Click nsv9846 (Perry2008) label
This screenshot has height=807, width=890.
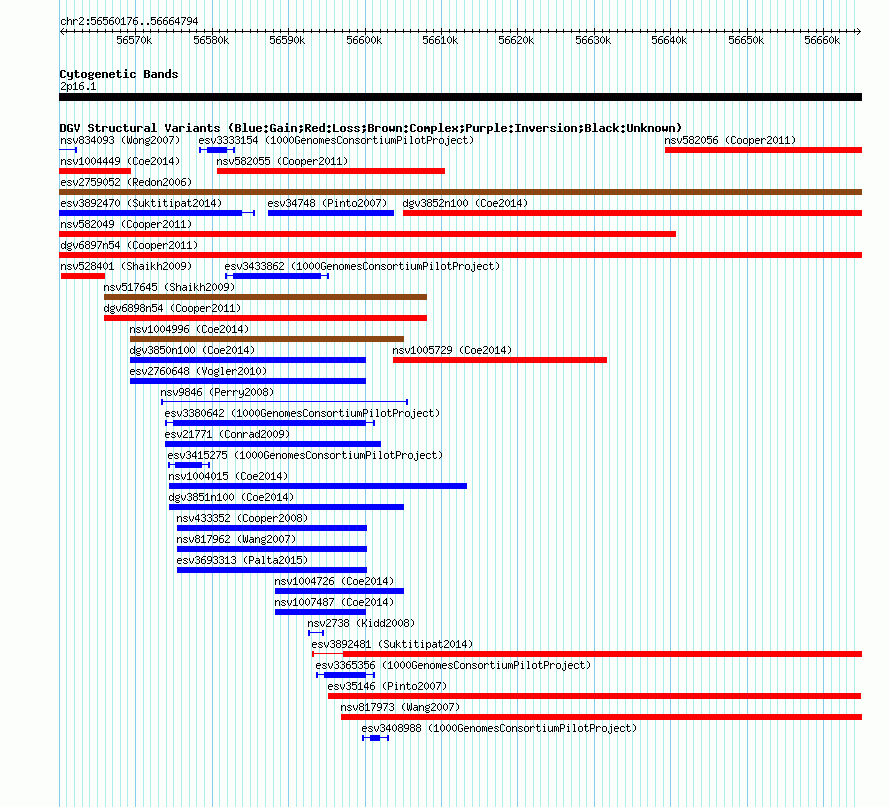(217, 392)
